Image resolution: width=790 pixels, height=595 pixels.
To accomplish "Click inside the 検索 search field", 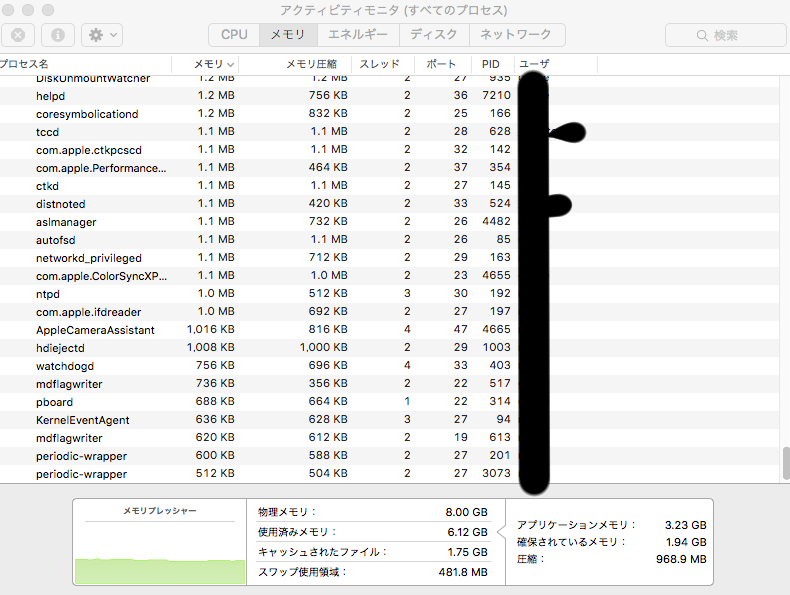I will pos(727,35).
